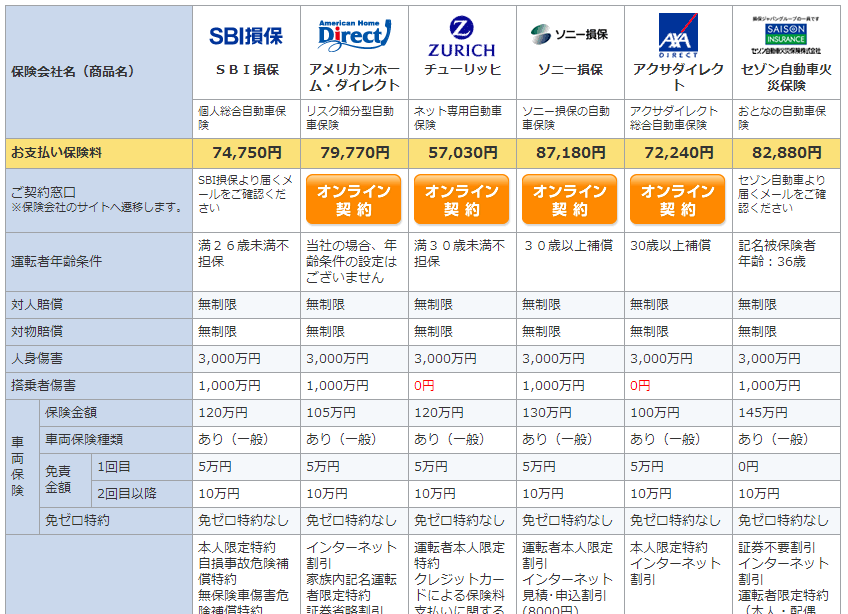Image resolution: width=848 pixels, height=614 pixels.
Task: Select the ソニー損保 company name text
Action: 570,70
